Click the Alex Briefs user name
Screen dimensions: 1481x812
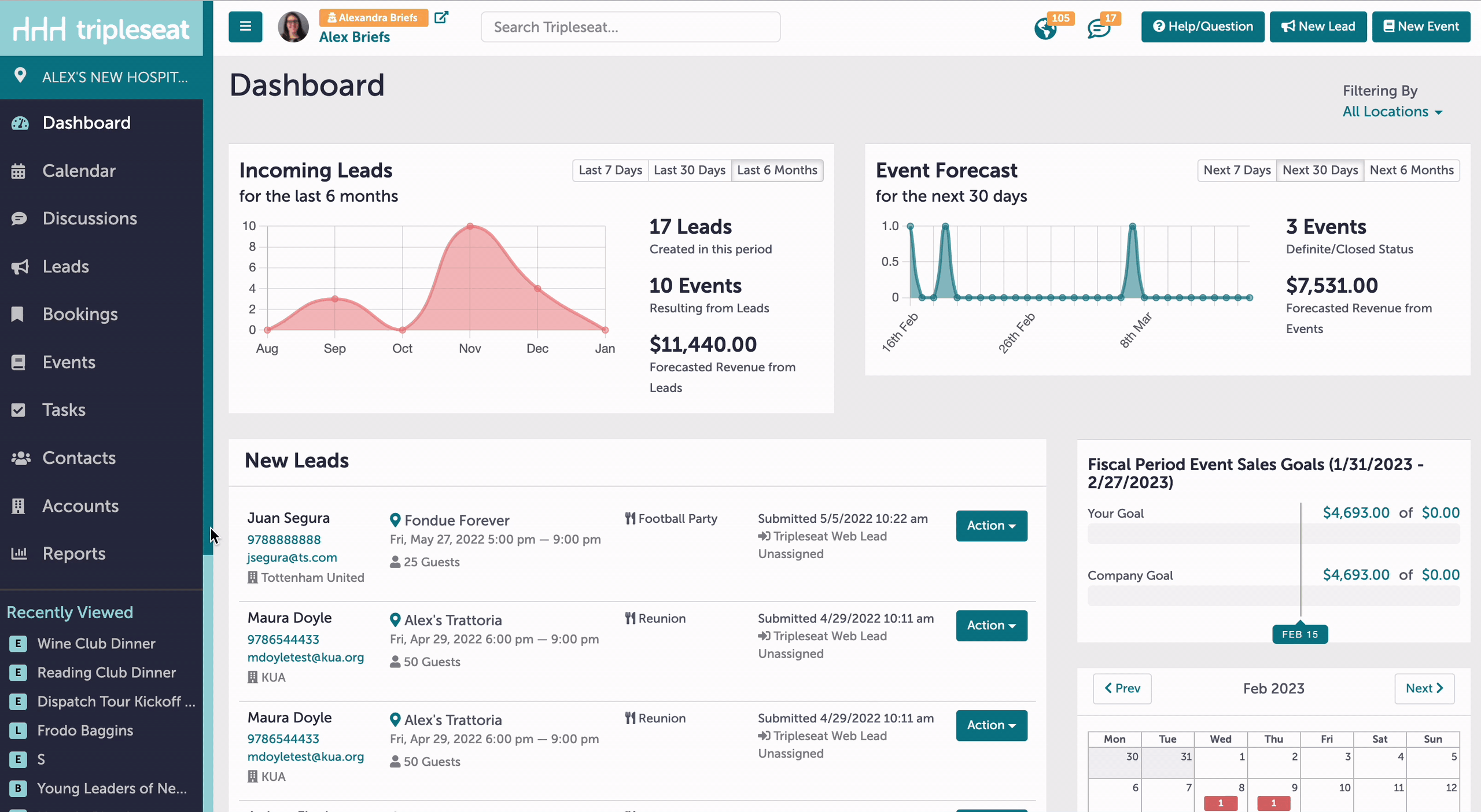click(x=355, y=37)
